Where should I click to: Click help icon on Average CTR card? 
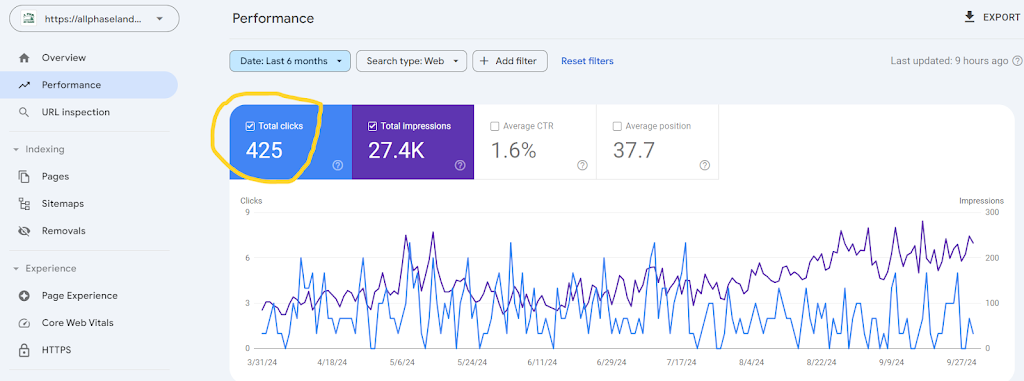[583, 165]
